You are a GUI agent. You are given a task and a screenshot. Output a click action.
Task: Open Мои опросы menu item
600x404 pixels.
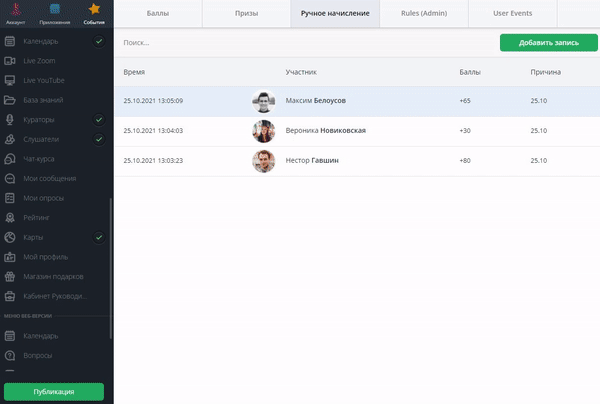(x=44, y=198)
